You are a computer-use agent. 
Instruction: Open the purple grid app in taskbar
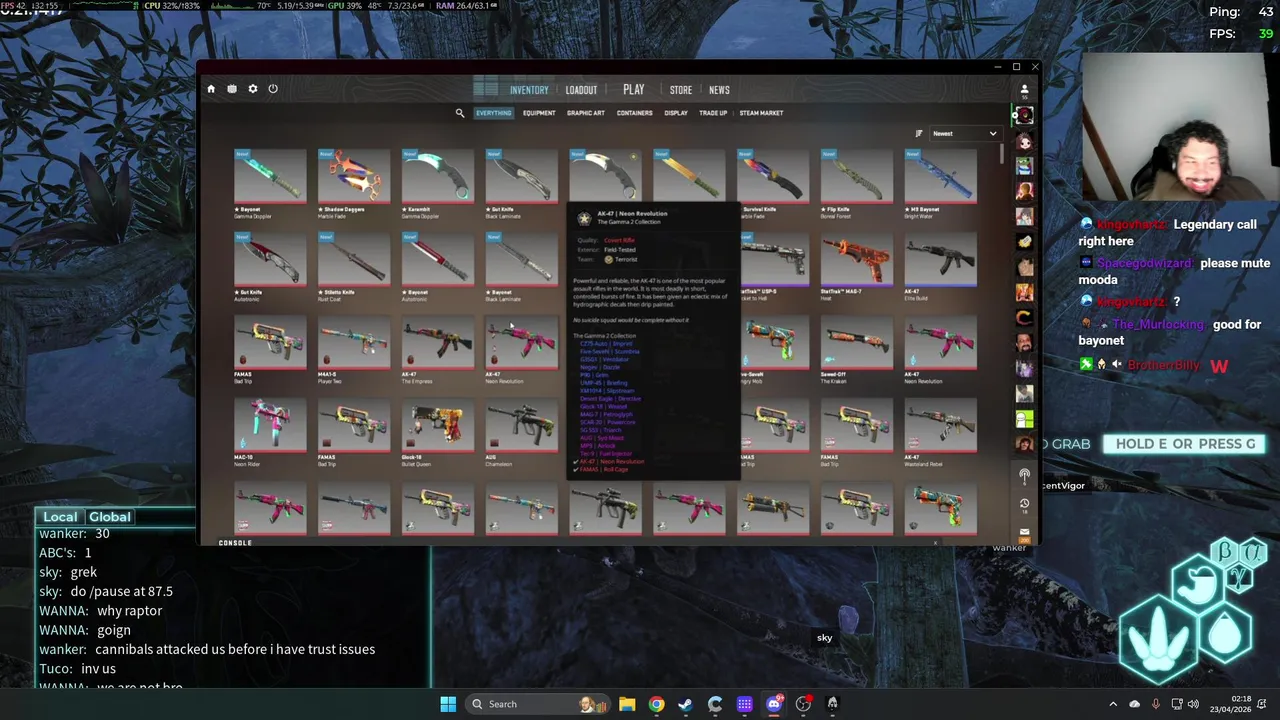pyautogui.click(x=745, y=704)
